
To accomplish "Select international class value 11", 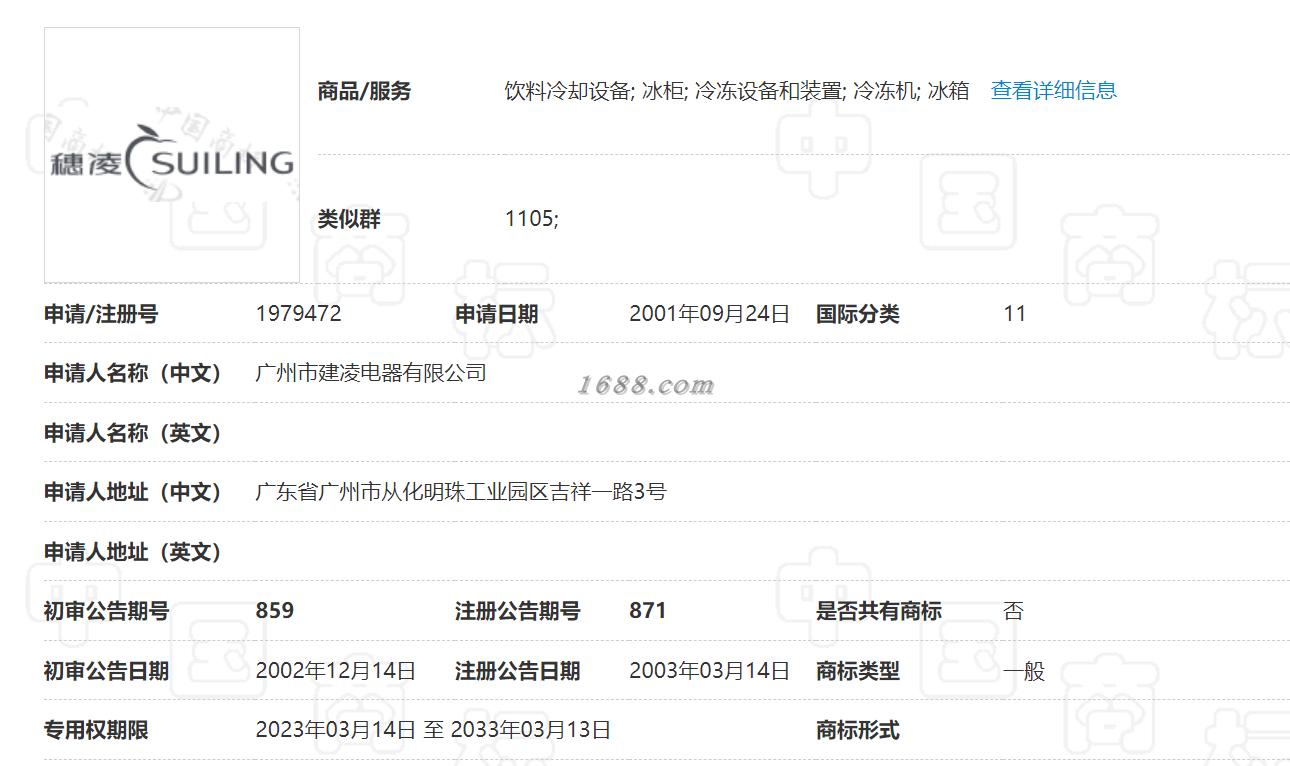I will coord(1014,314).
